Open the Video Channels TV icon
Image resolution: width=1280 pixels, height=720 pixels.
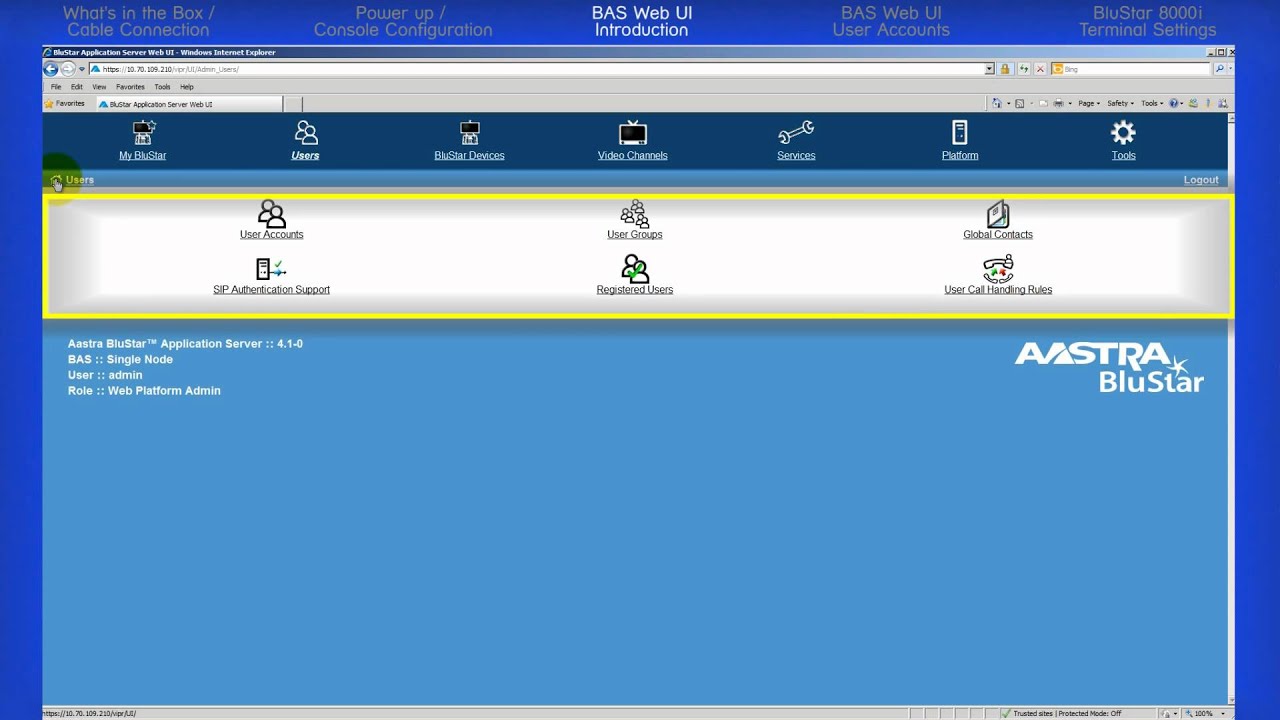(633, 133)
